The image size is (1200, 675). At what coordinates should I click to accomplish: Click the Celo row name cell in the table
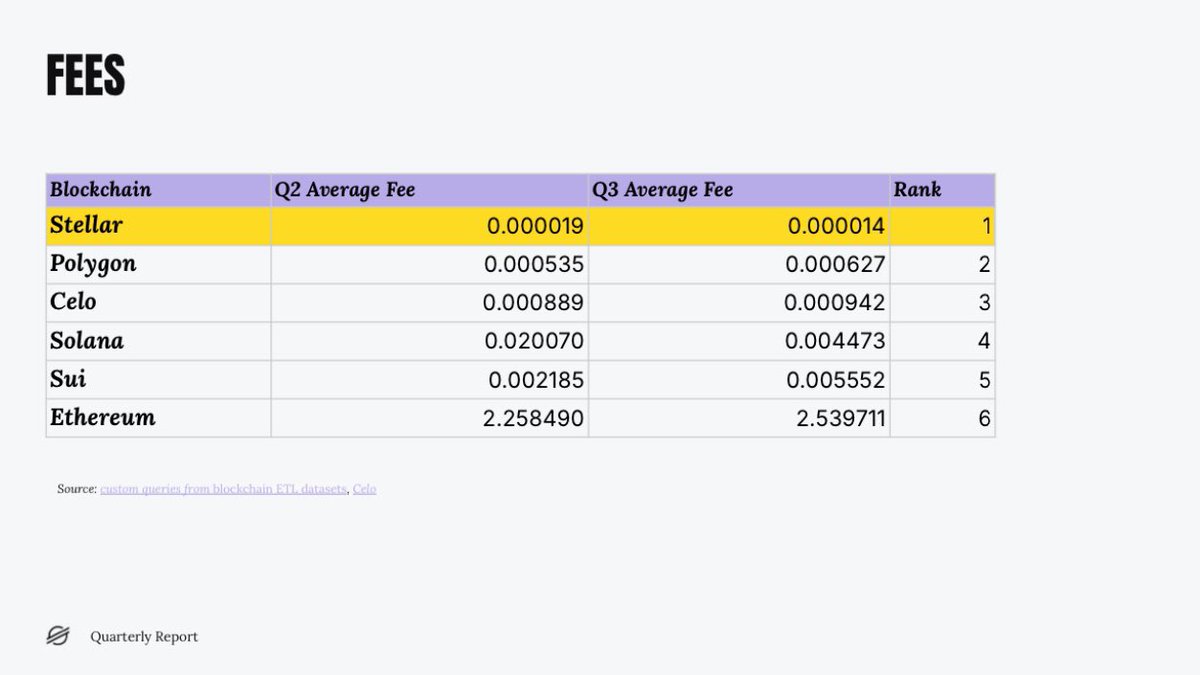point(158,303)
